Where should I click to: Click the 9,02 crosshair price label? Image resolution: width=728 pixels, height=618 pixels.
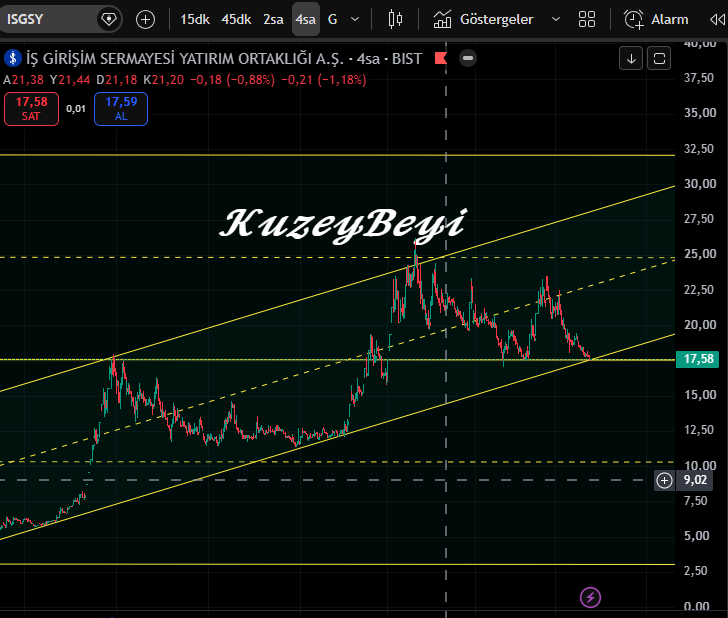696,480
